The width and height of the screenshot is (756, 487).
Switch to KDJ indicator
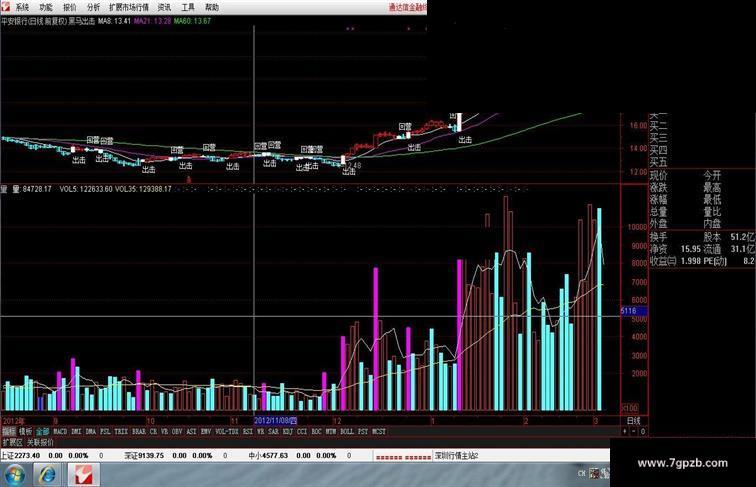(288, 432)
